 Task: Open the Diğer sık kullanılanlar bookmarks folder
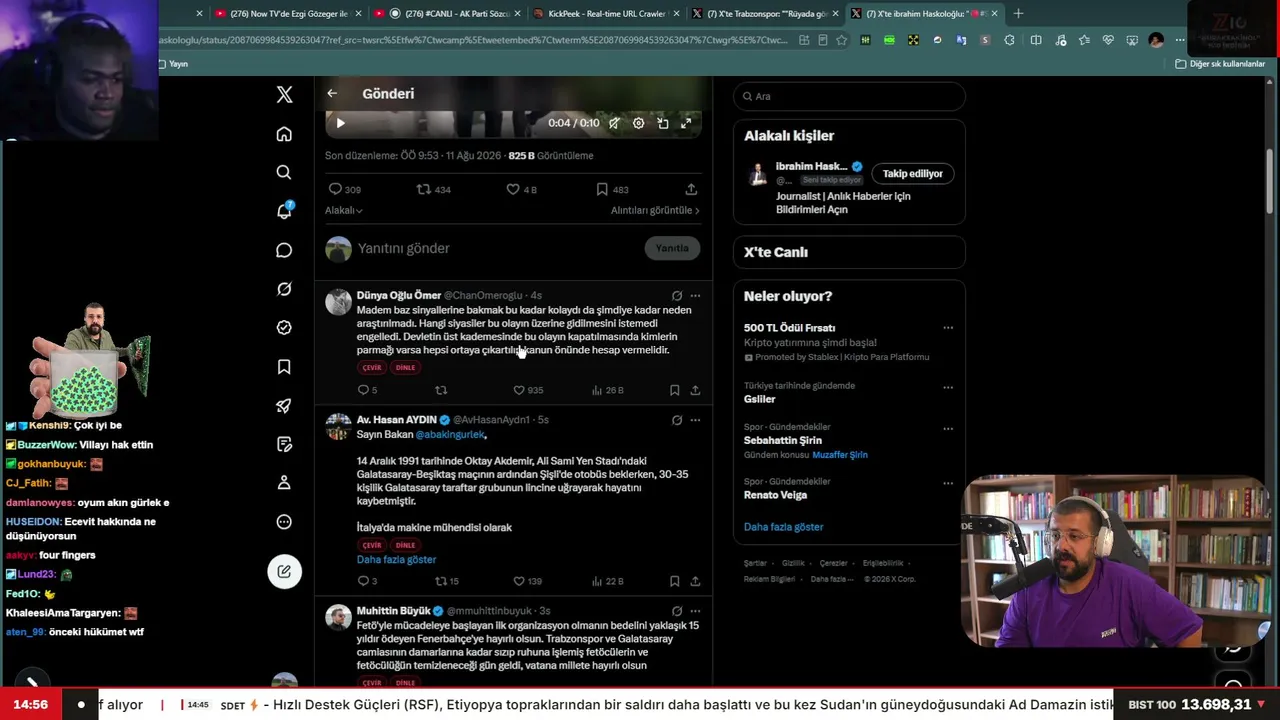coord(1220,64)
